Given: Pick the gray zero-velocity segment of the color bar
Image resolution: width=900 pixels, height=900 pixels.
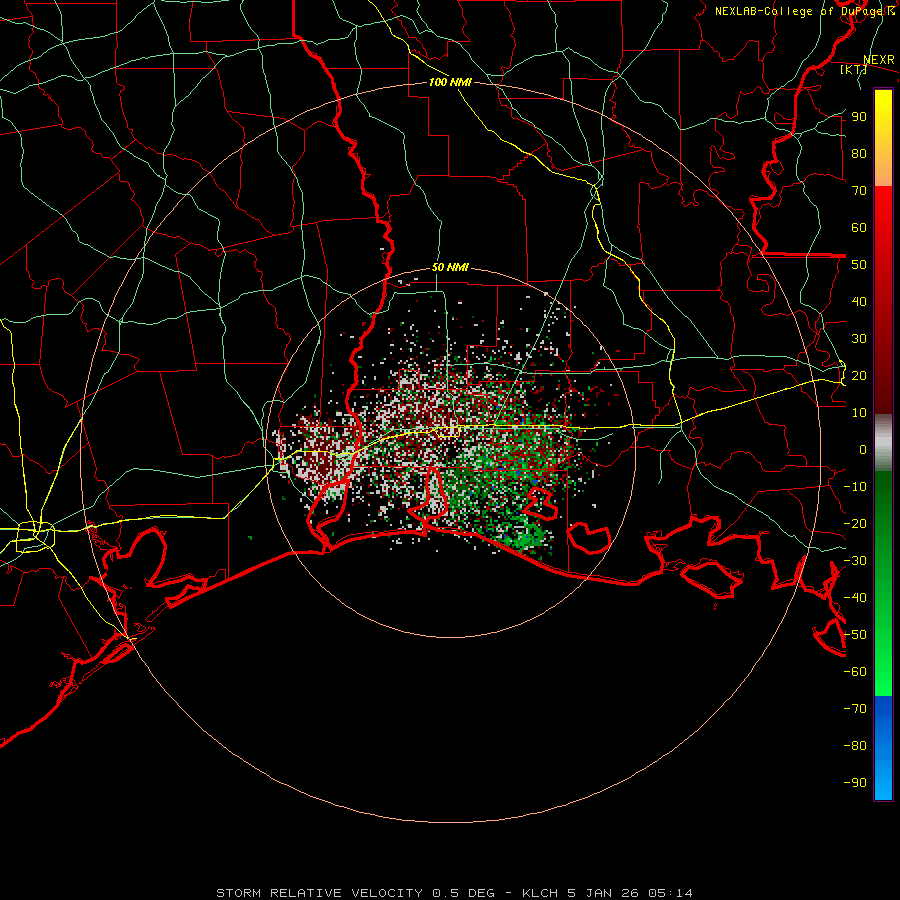Looking at the screenshot, I should (883, 443).
